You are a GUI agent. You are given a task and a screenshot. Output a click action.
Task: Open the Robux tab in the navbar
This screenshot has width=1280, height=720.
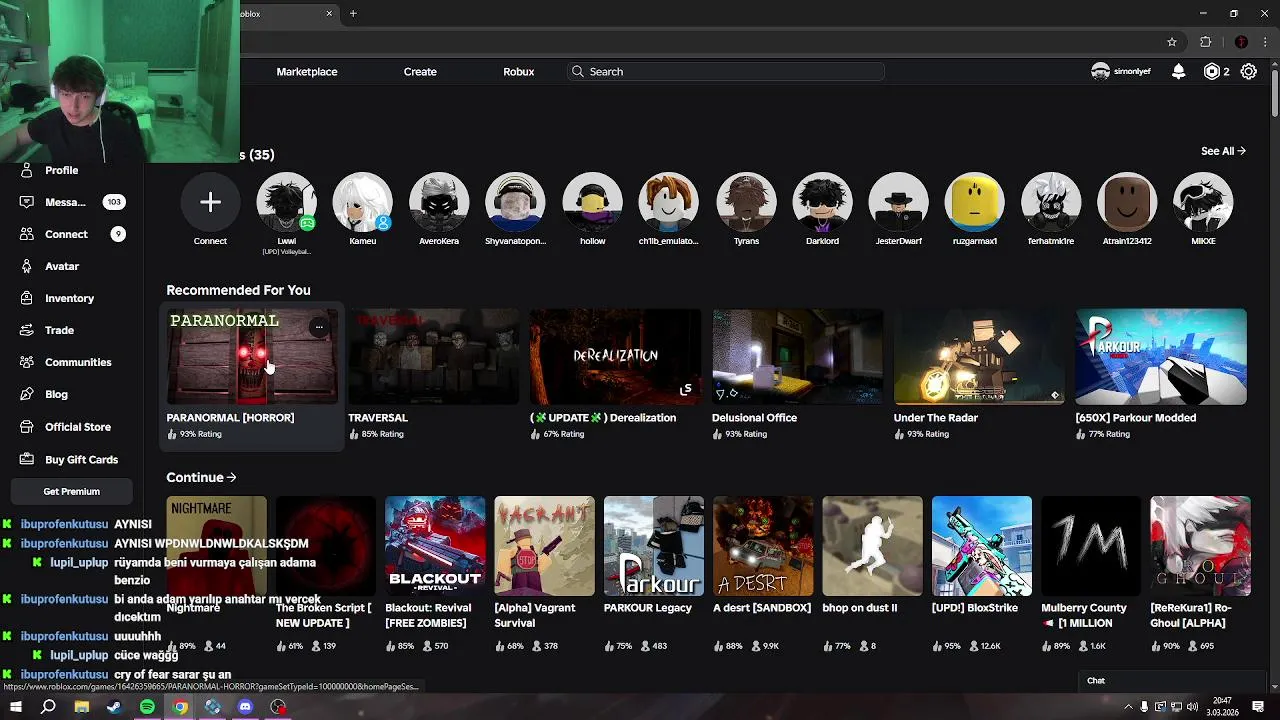[519, 72]
